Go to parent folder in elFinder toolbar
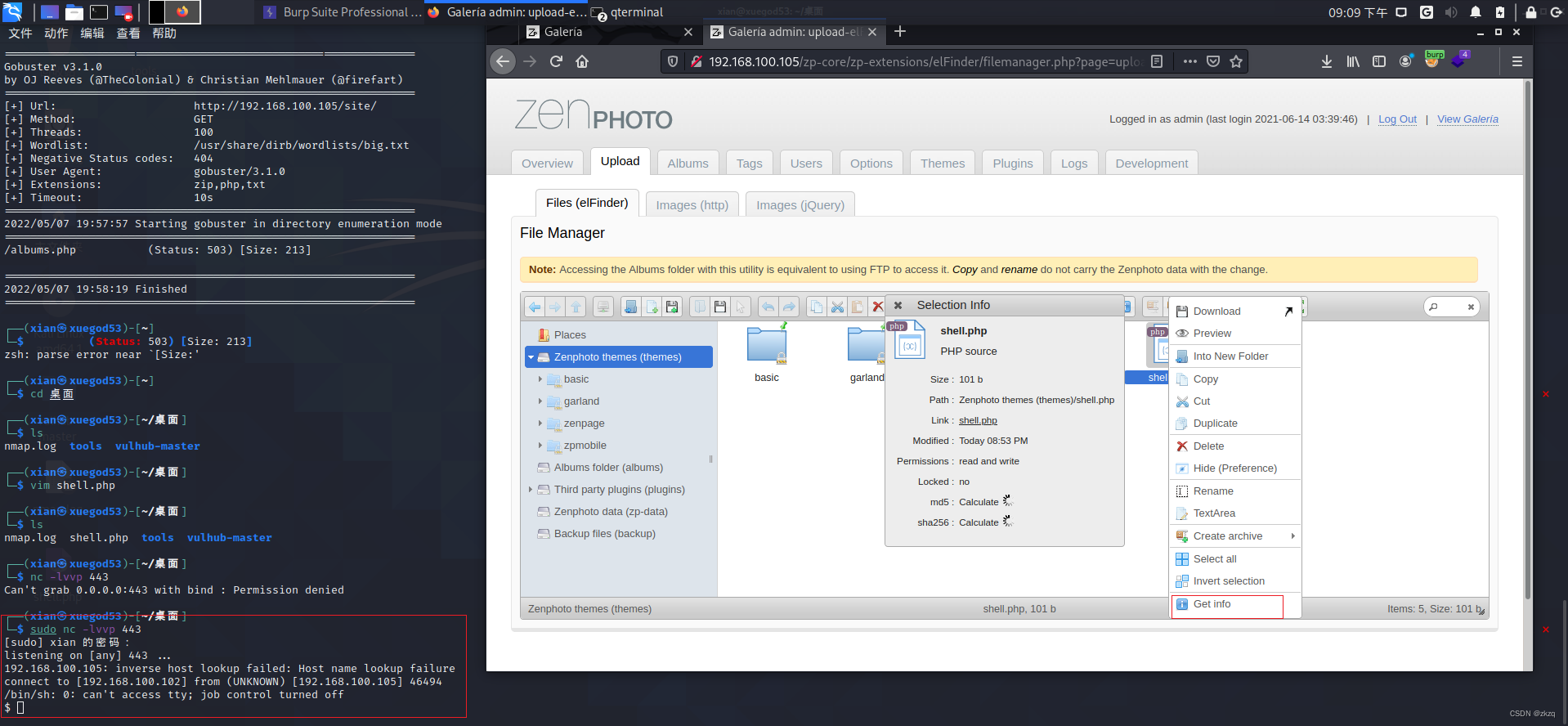This screenshot has height=726, width=1568. (576, 307)
